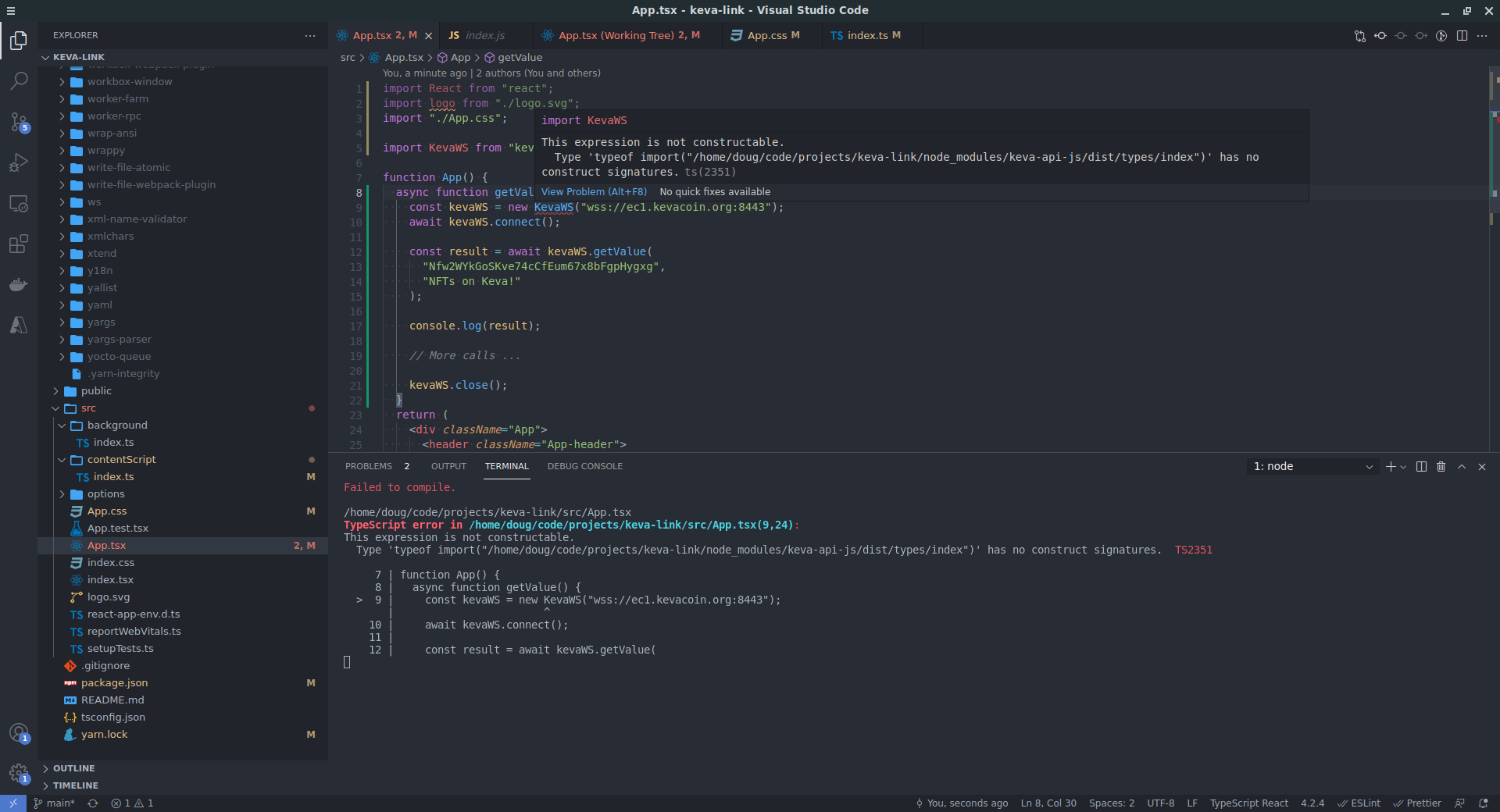Click the getValue breadcrumb item
Image resolution: width=1500 pixels, height=812 pixels.
(519, 57)
